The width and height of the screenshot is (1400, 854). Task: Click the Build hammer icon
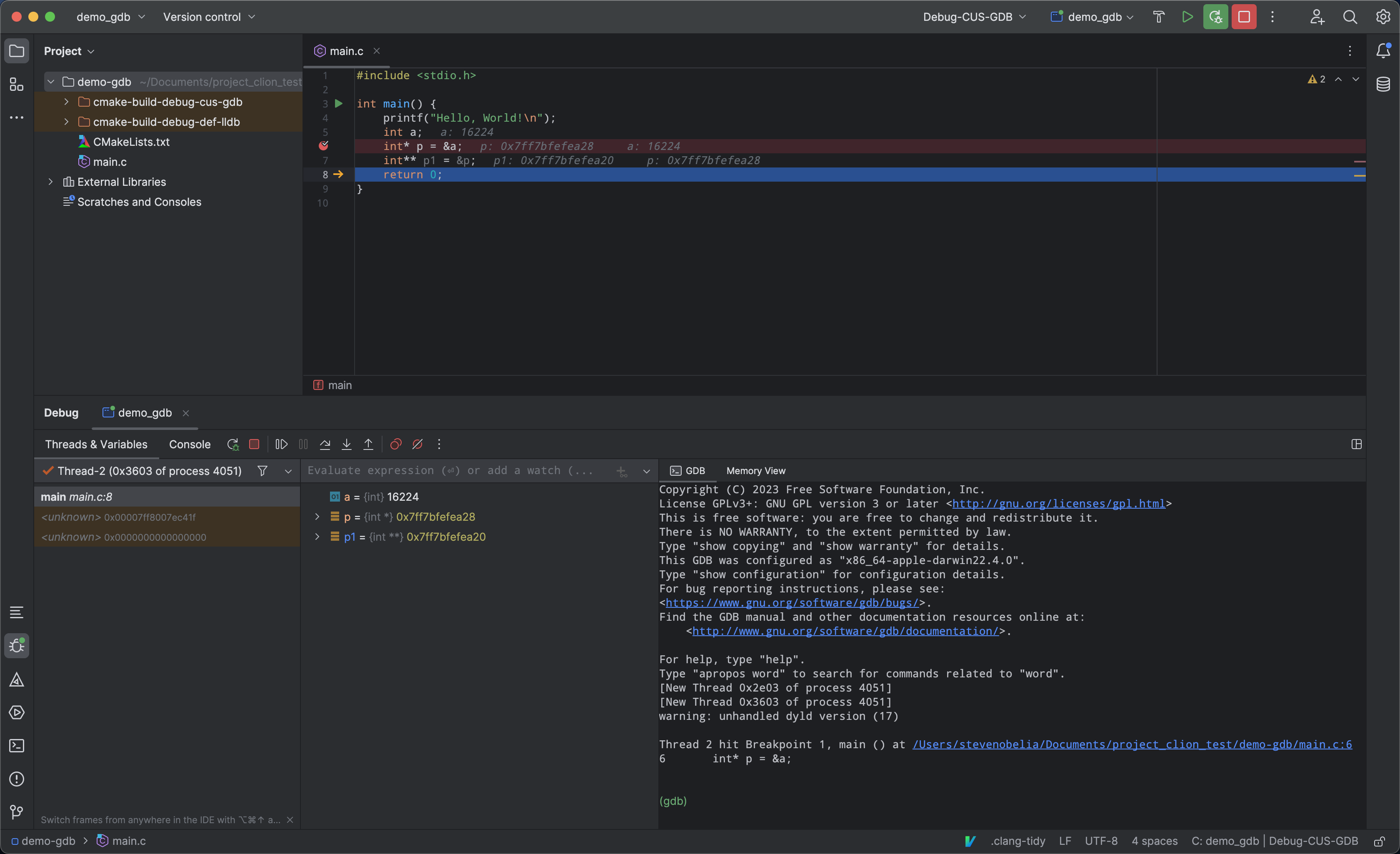point(1158,17)
